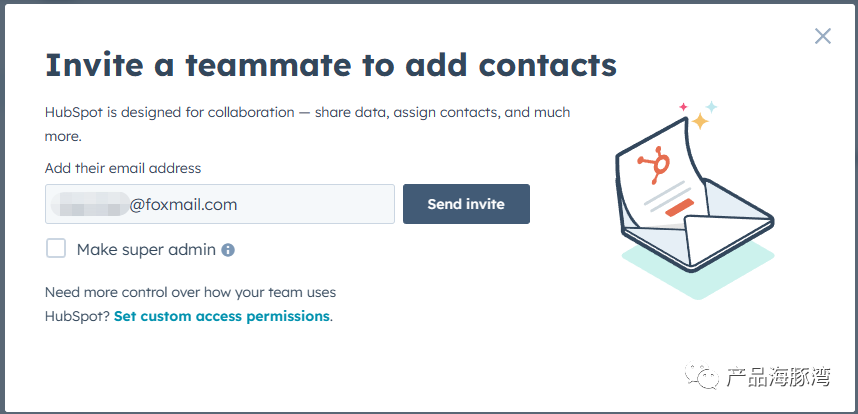Click the orange bar on the letter
The width and height of the screenshot is (858, 414).
(x=672, y=208)
